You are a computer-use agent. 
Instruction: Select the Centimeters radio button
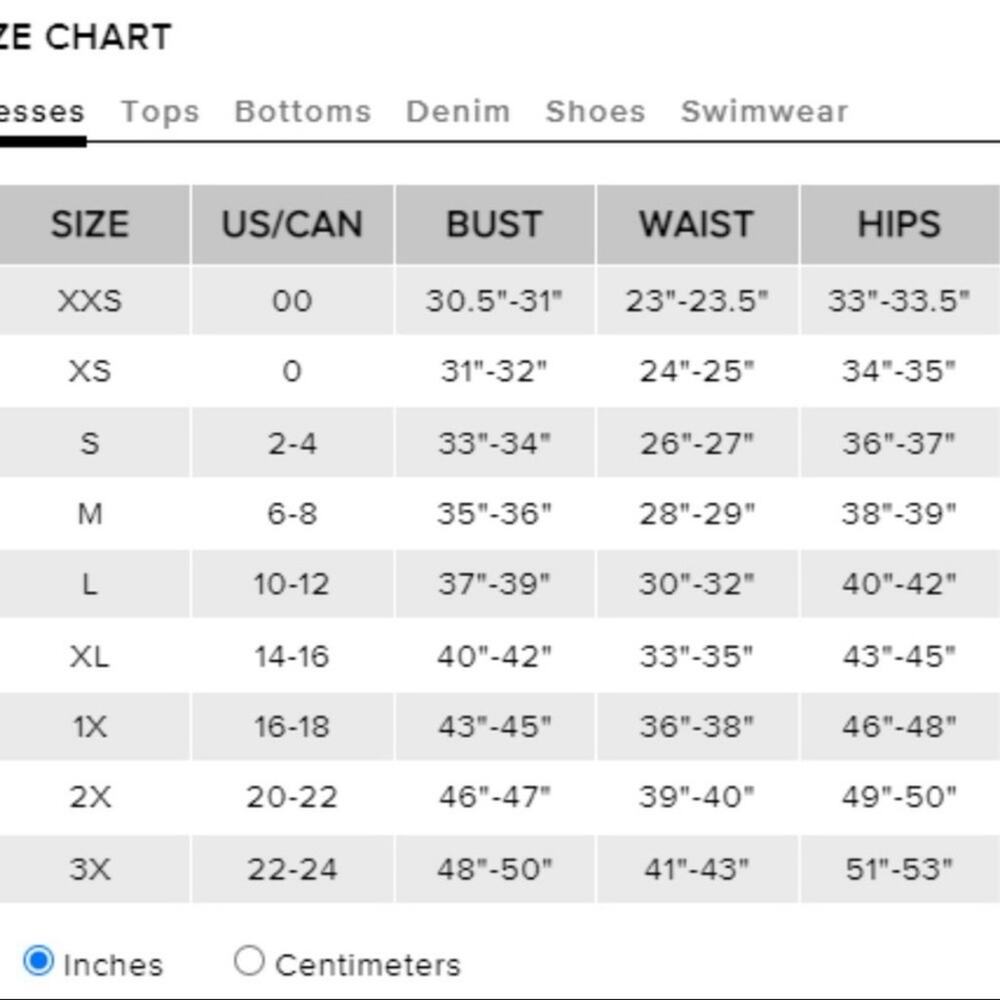click(x=249, y=960)
